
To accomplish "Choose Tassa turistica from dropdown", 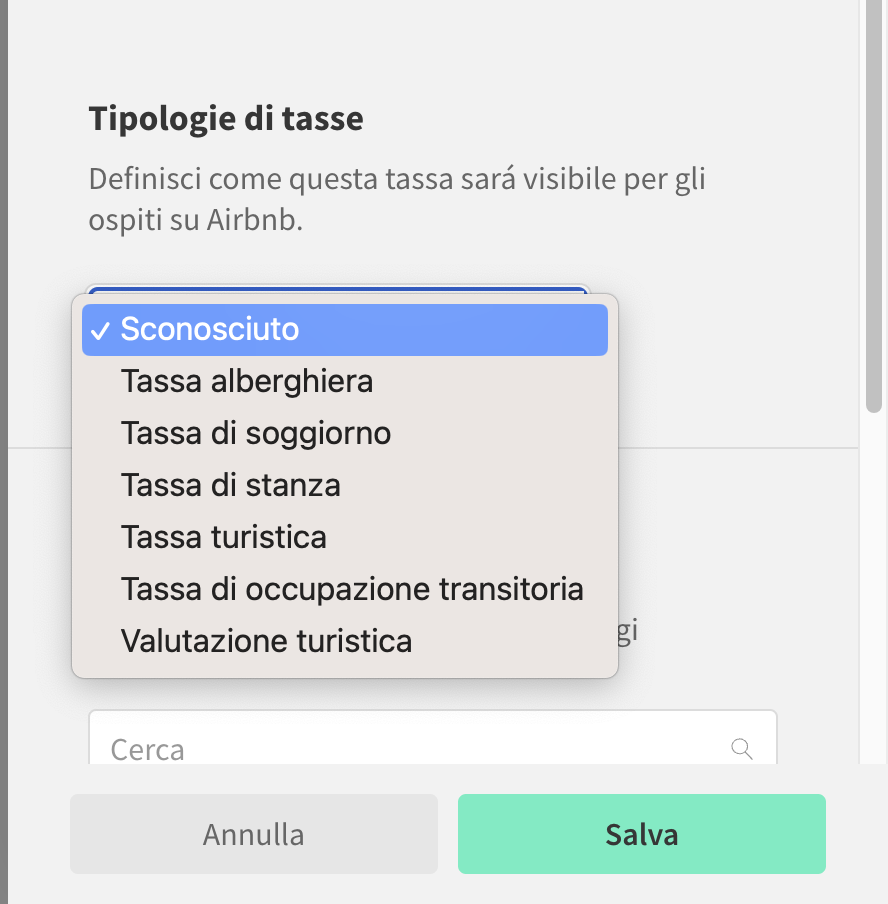I will click(x=345, y=537).
